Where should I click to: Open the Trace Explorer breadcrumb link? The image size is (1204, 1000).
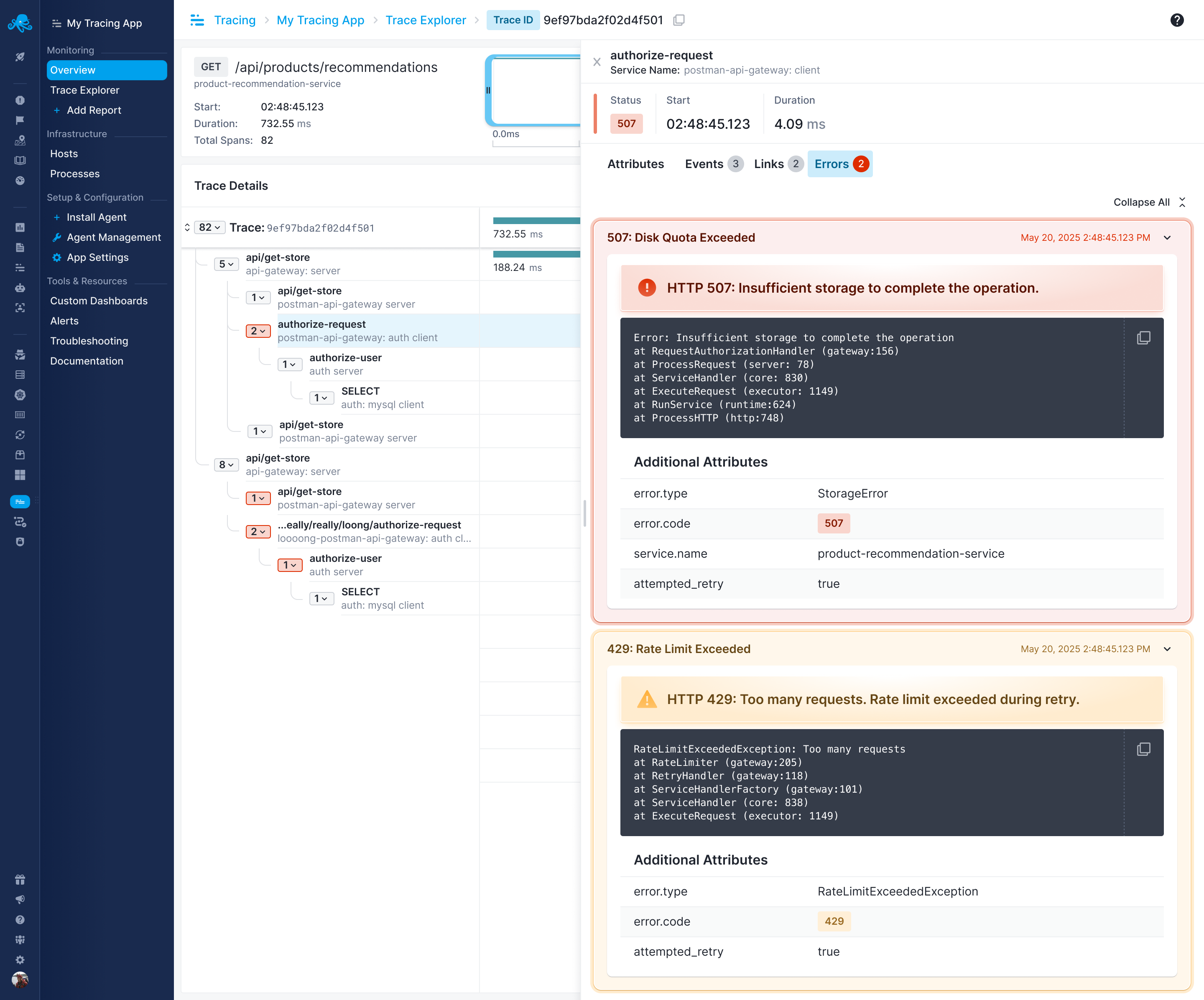click(426, 20)
